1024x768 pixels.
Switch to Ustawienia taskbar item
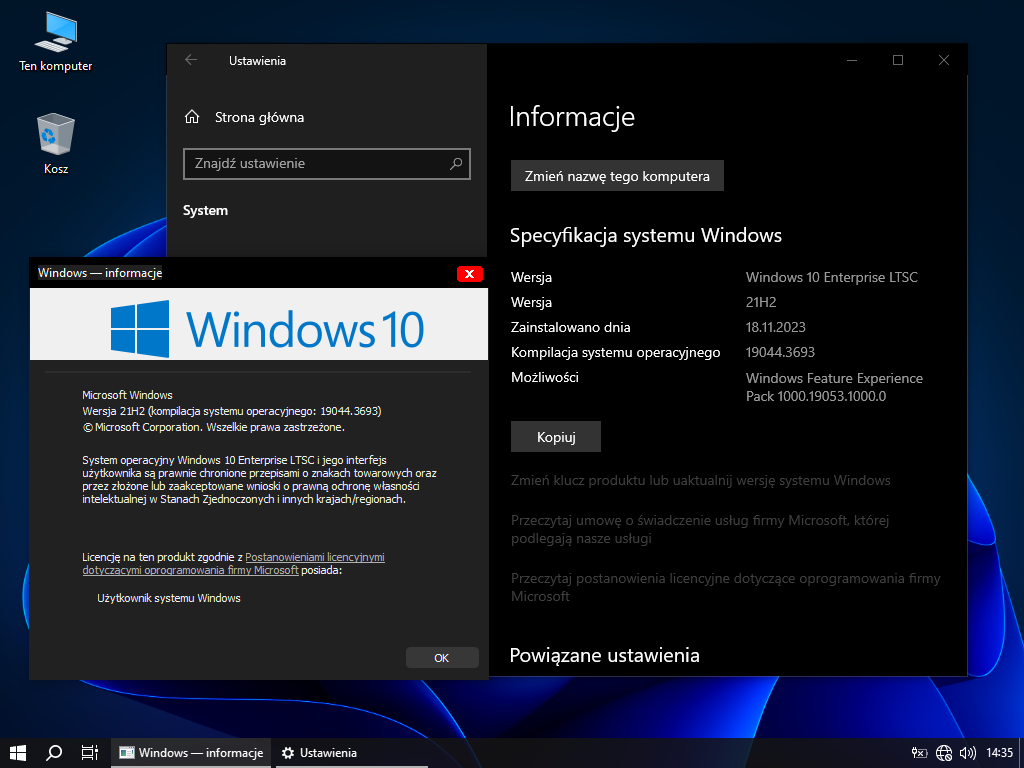[x=319, y=752]
